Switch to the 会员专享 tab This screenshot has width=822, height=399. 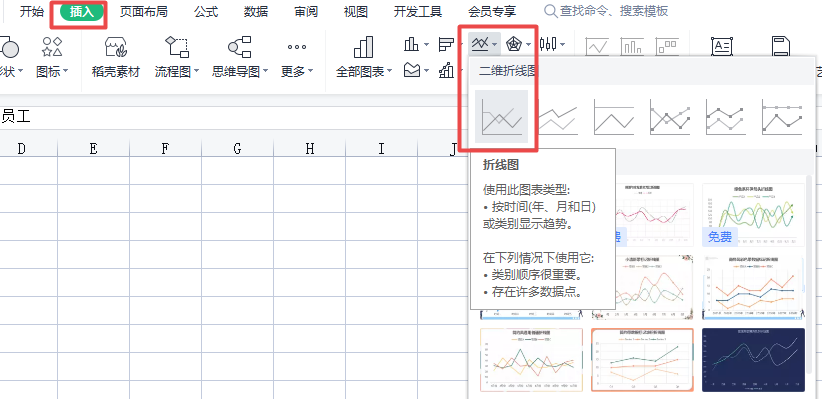tap(492, 12)
